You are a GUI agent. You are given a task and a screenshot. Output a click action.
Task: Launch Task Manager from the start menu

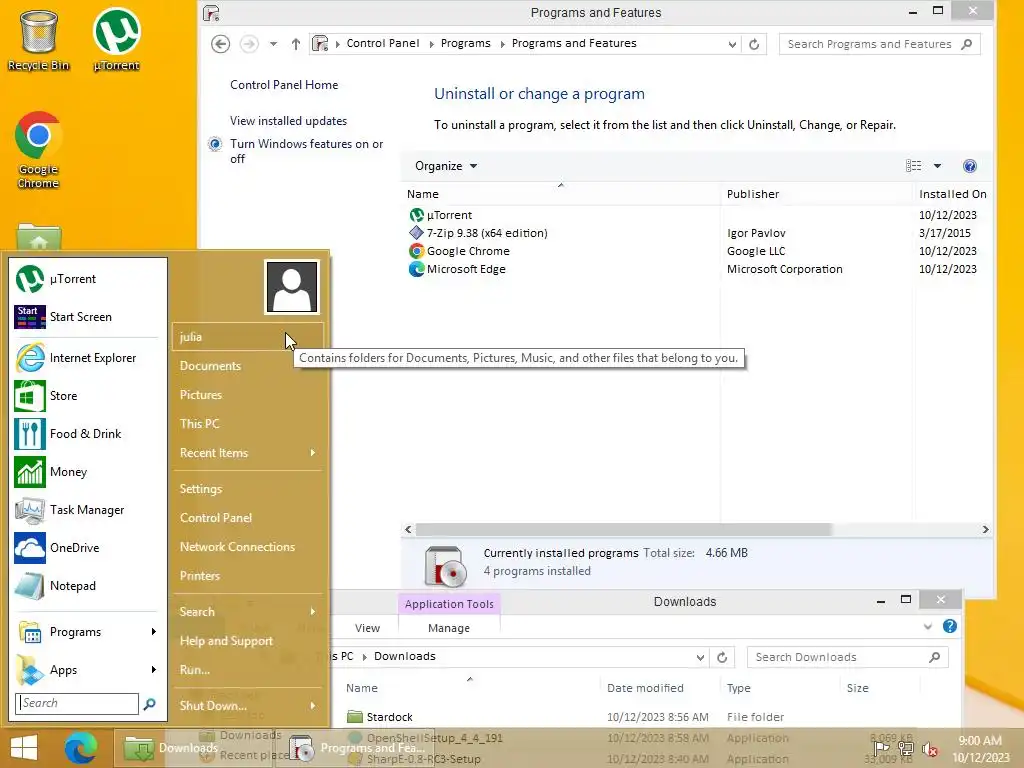click(88, 509)
